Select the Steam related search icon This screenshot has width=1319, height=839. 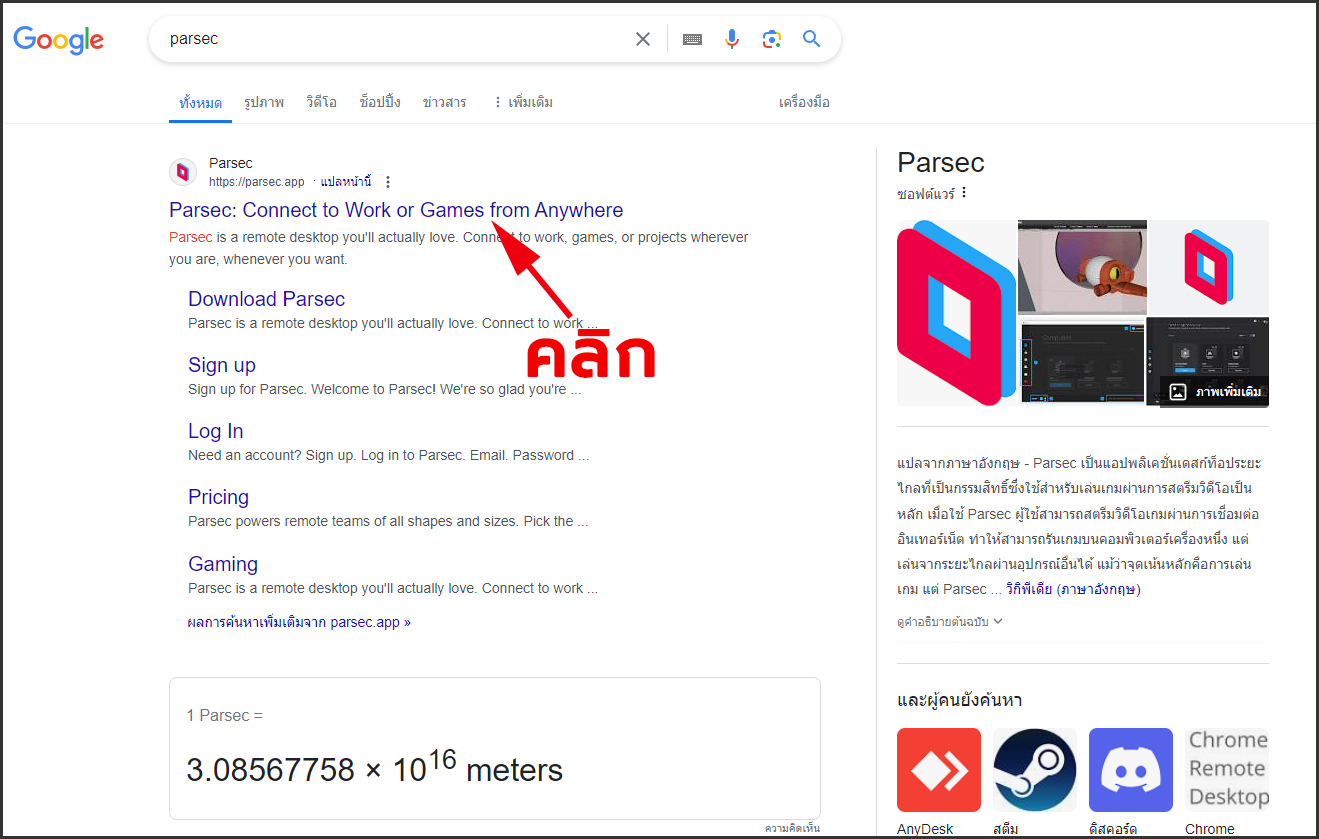(x=1034, y=770)
